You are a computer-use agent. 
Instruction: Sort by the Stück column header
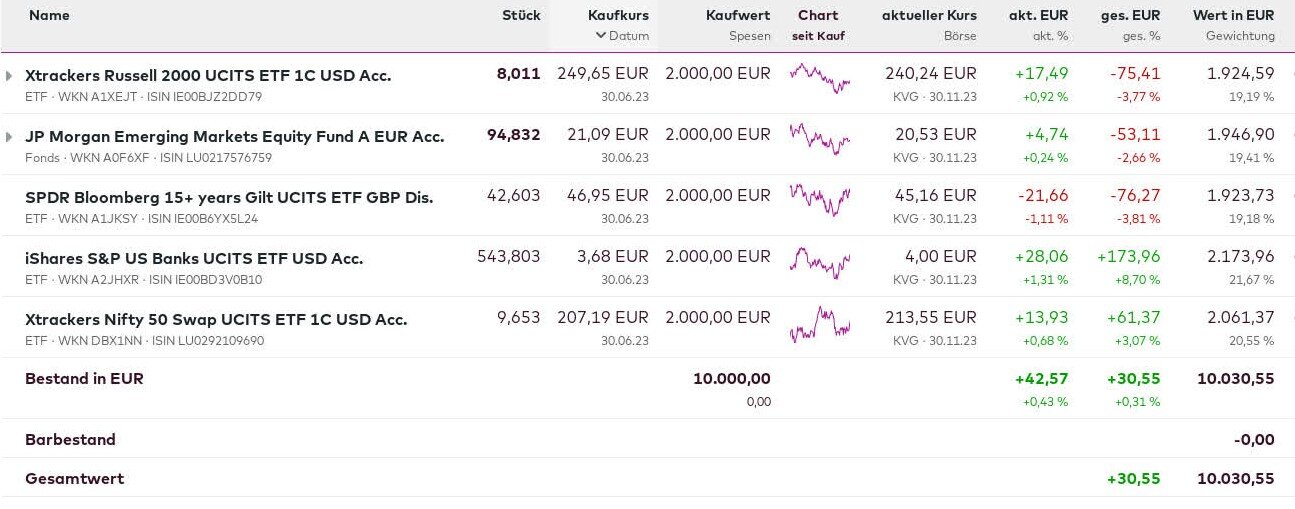click(x=521, y=16)
